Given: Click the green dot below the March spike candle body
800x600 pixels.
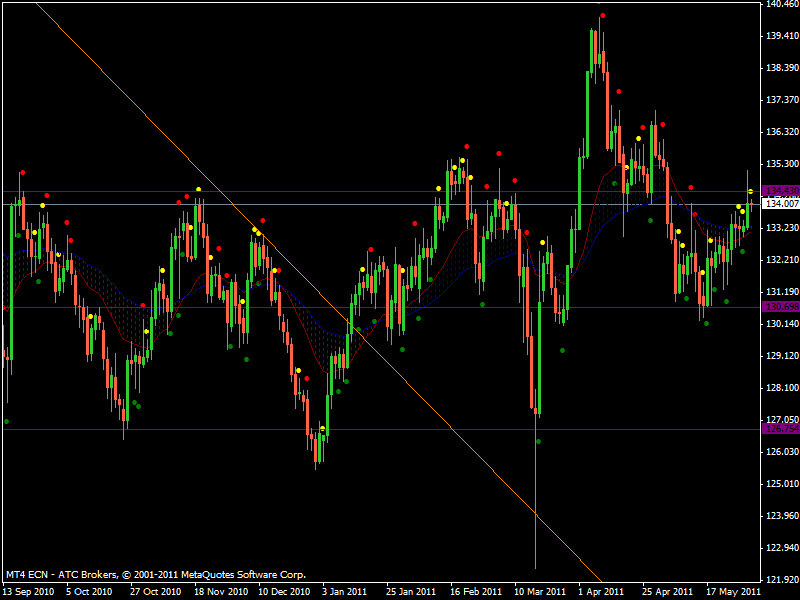Looking at the screenshot, I should click(x=539, y=441).
